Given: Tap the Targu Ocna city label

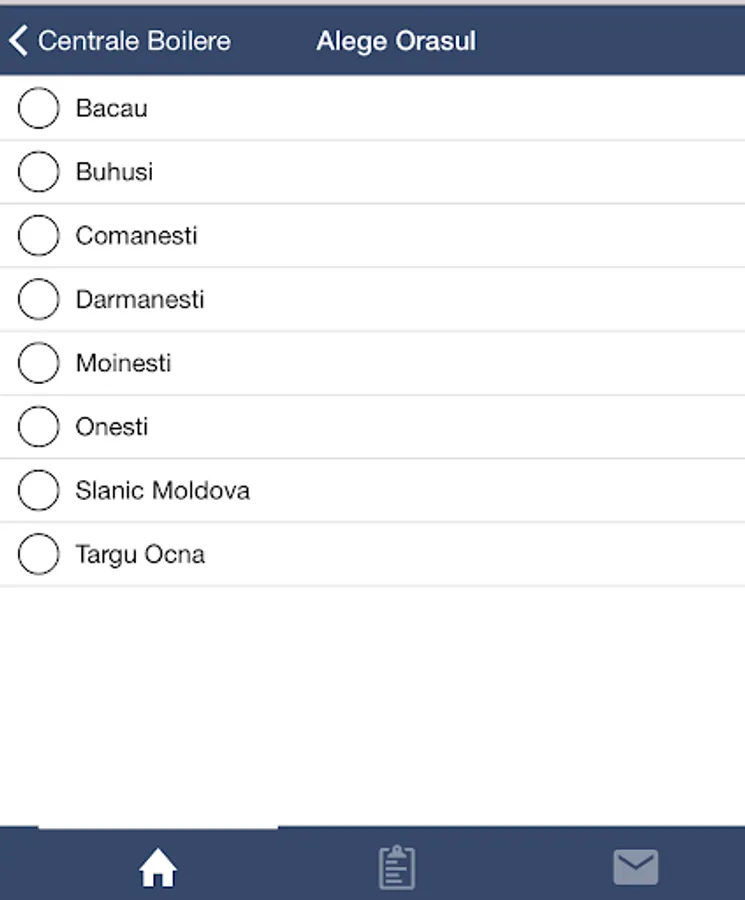Looking at the screenshot, I should tap(140, 555).
